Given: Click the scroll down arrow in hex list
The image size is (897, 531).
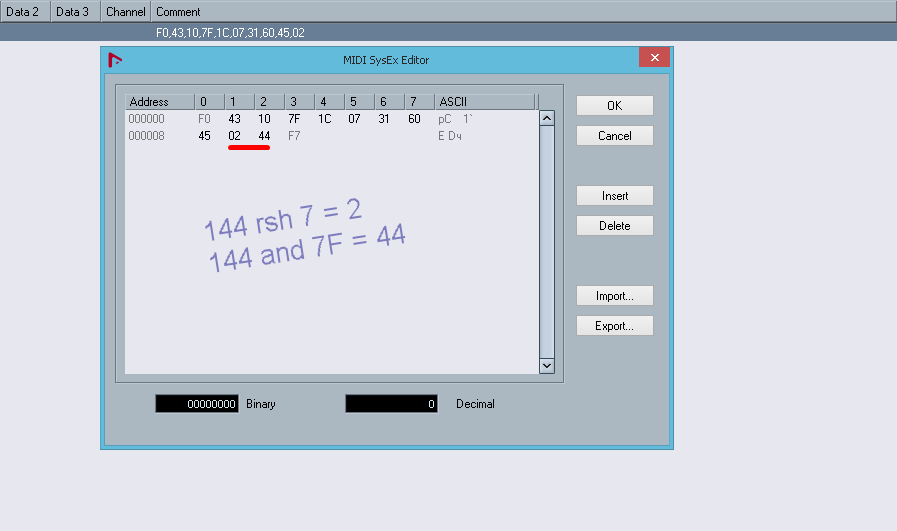Looking at the screenshot, I should (547, 366).
